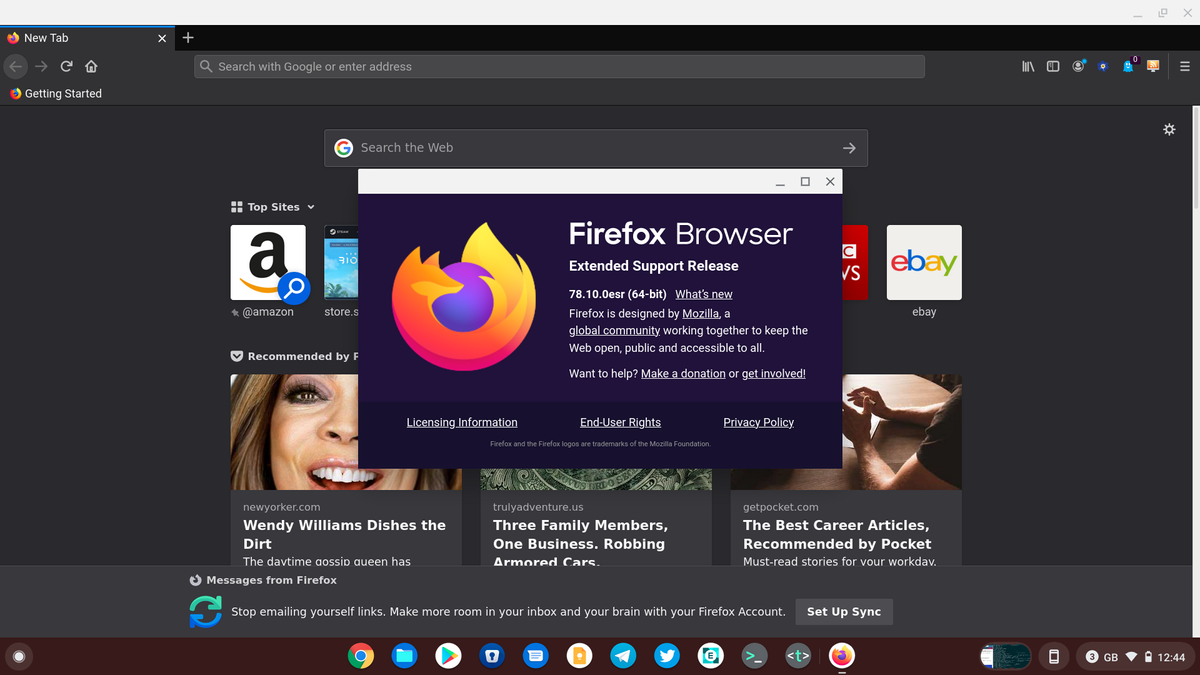The image size is (1200, 675).
Task: Collapse the Top Sites section
Action: [311, 207]
